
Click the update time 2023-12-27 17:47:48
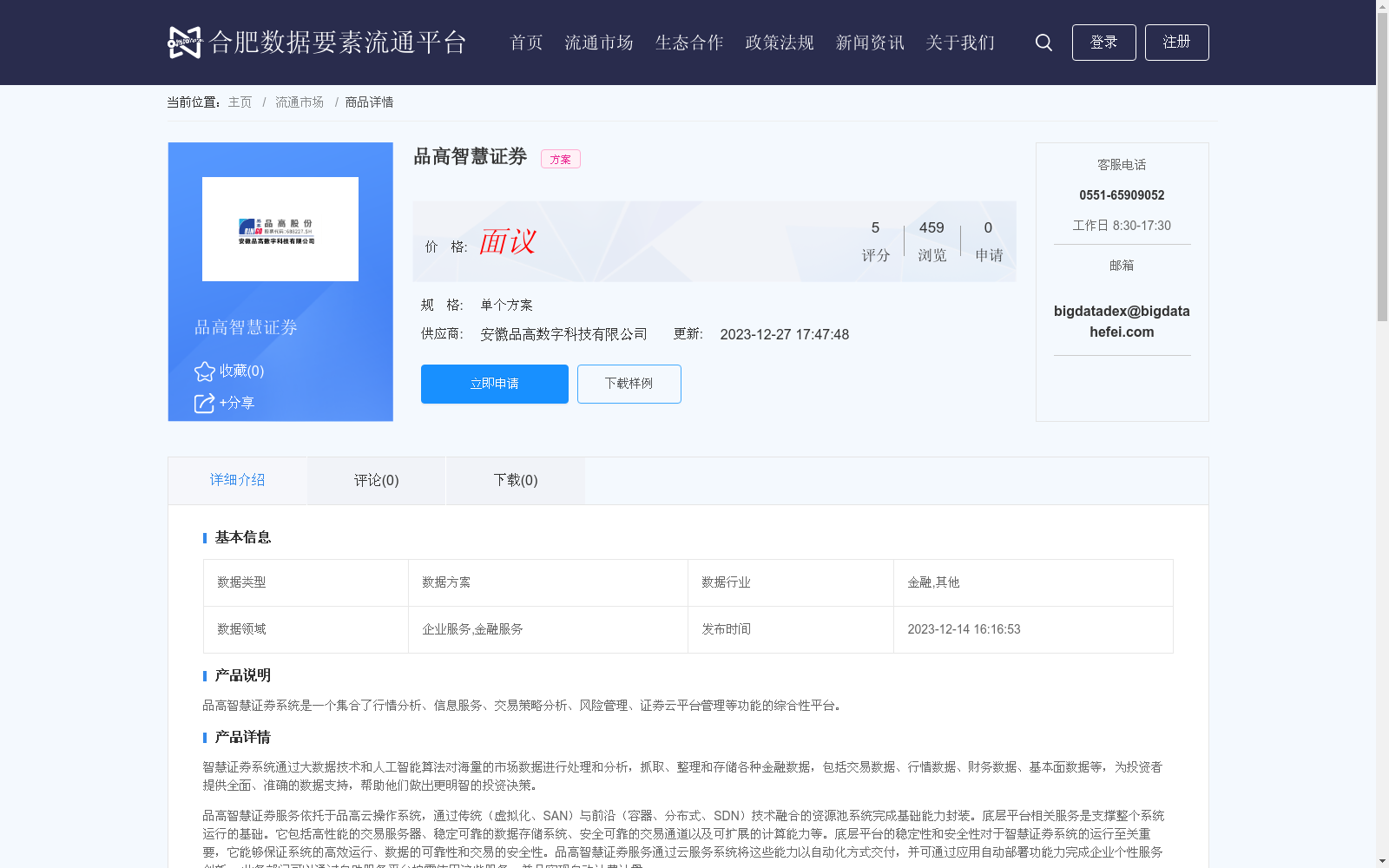coord(785,334)
